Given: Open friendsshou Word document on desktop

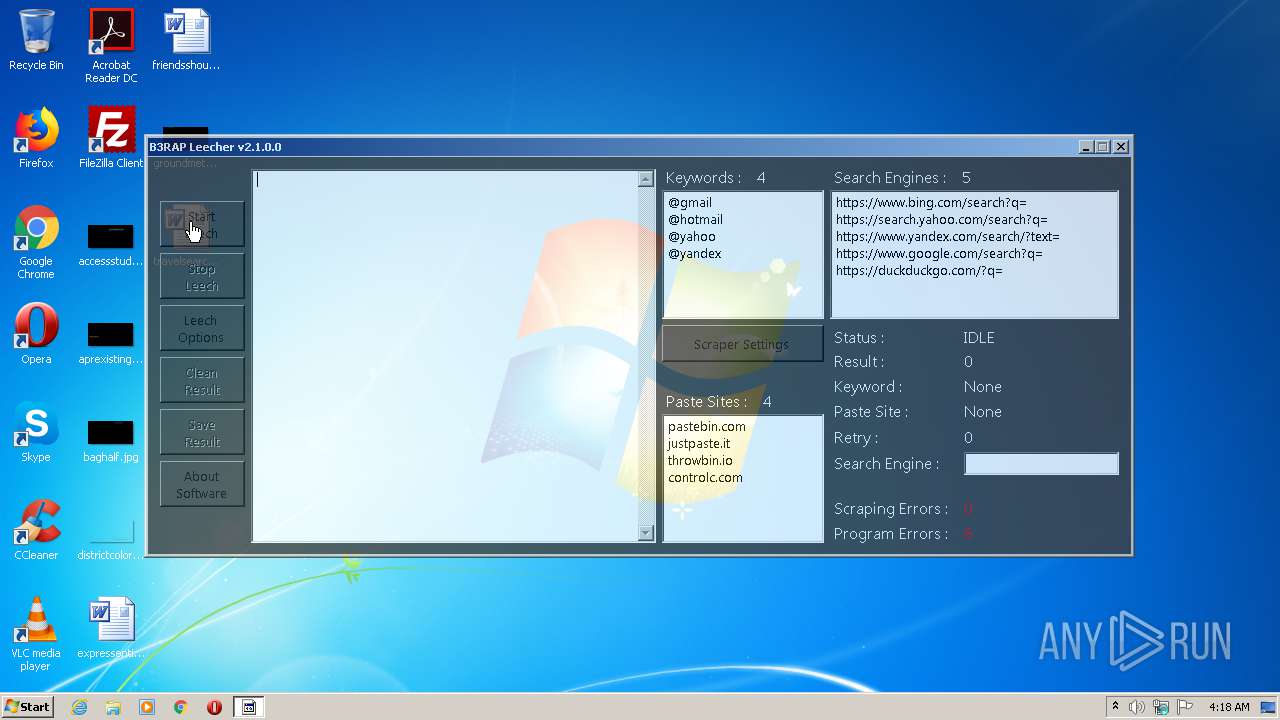Looking at the screenshot, I should [186, 40].
